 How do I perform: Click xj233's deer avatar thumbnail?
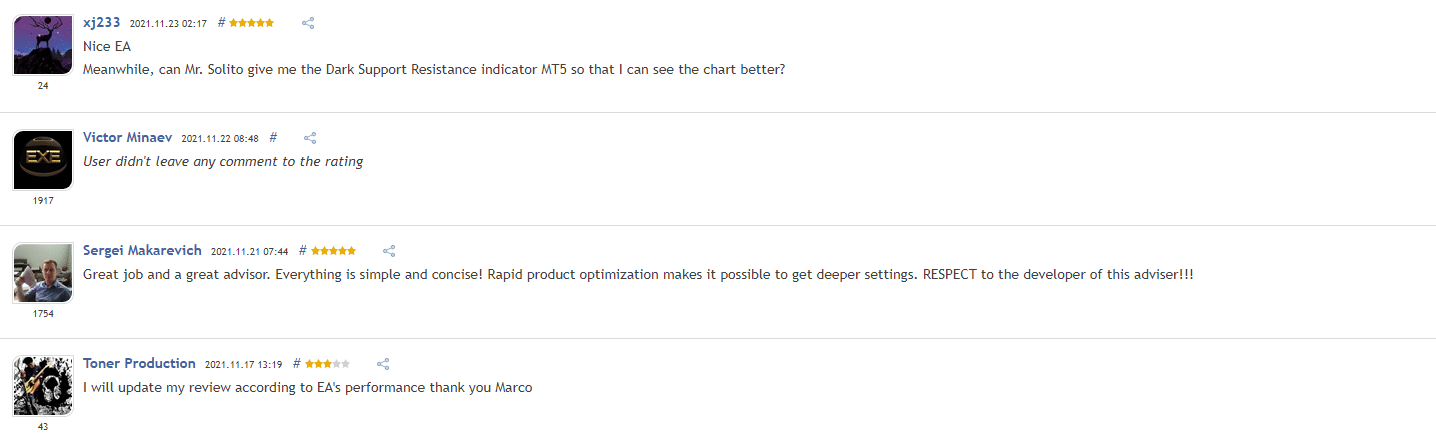pyautogui.click(x=43, y=45)
